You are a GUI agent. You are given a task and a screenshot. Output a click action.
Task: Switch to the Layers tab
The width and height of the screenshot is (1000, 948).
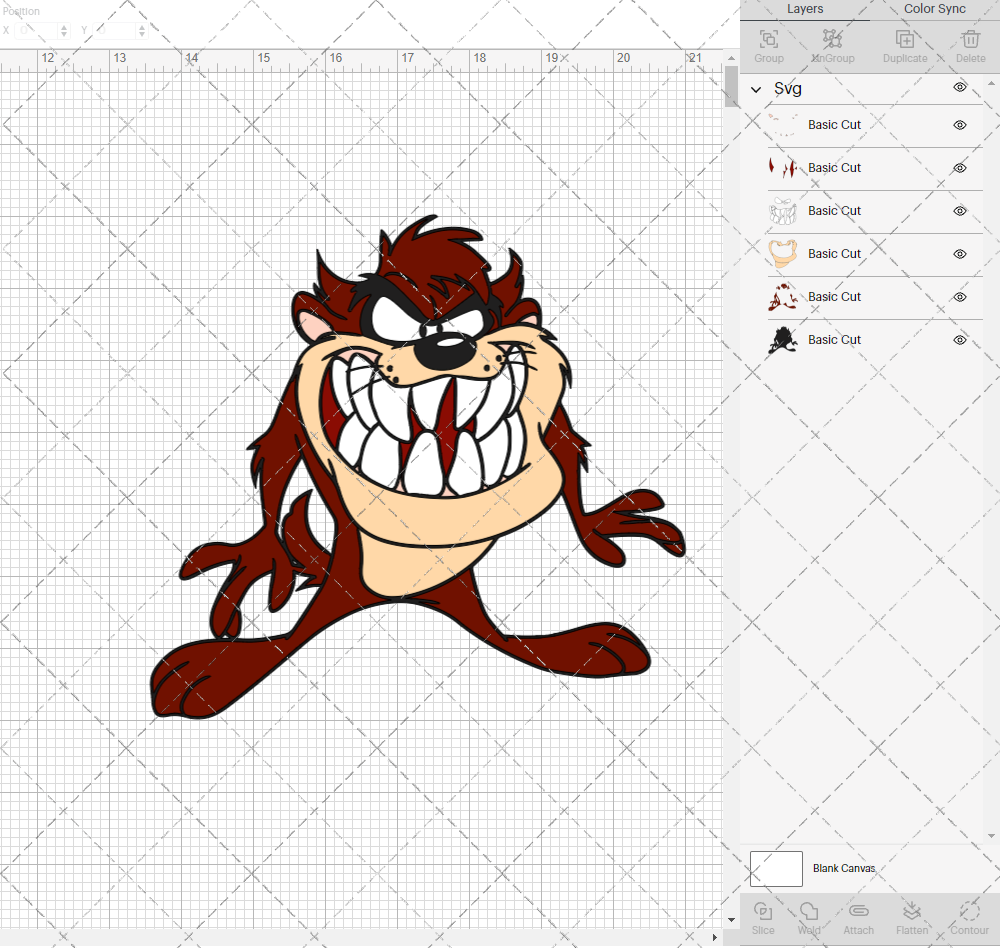coord(805,9)
